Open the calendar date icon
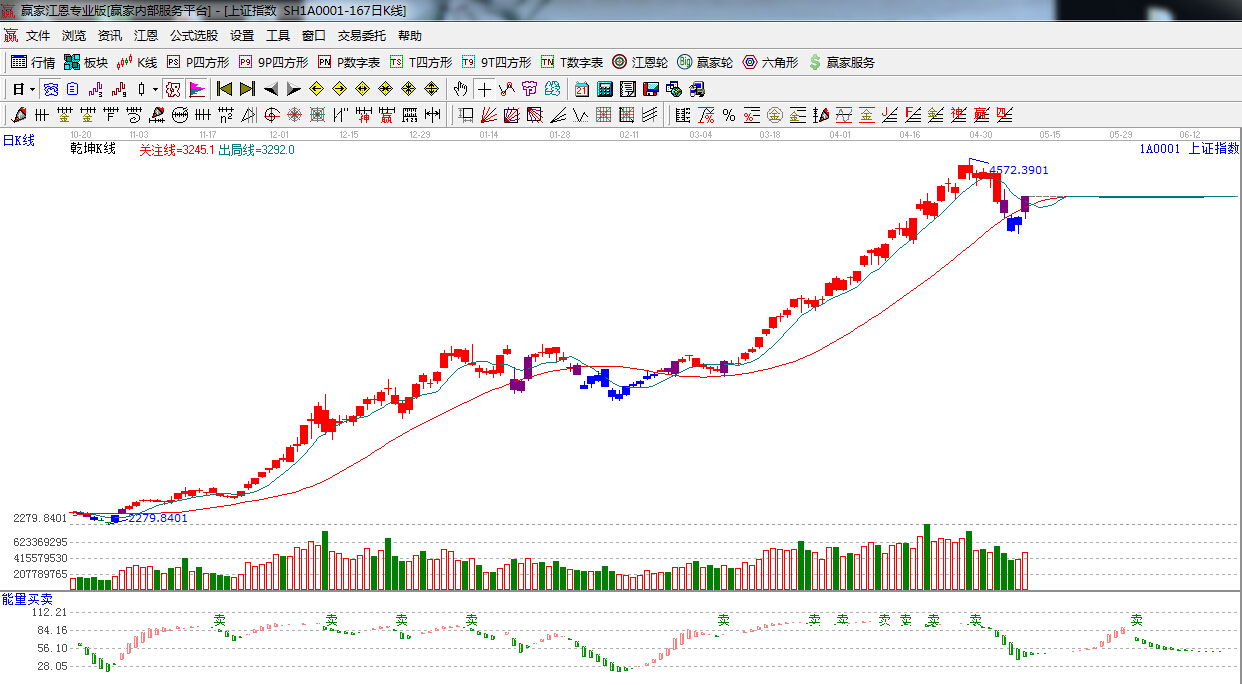Screen dimensions: 1242x685 point(581,89)
